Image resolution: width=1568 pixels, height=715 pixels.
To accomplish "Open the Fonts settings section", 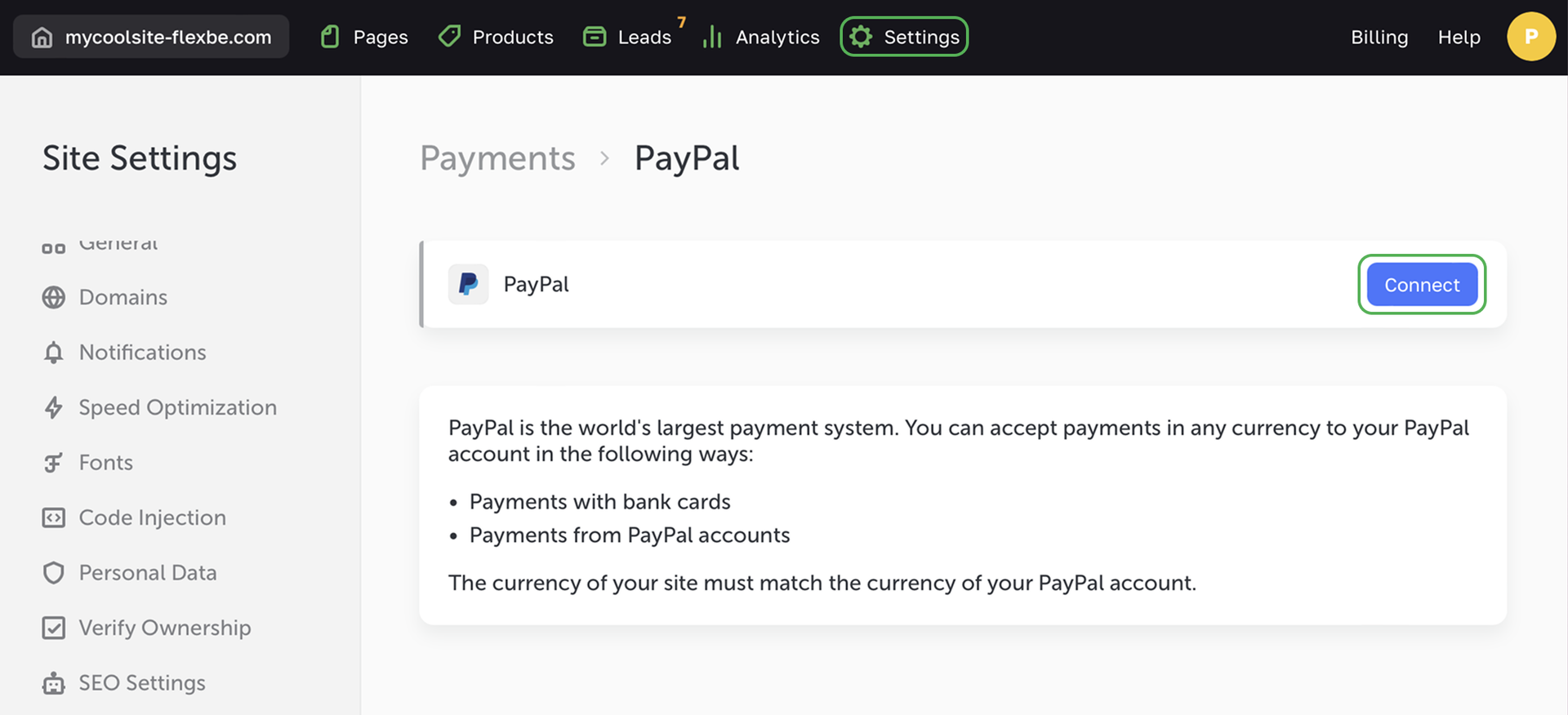I will [x=105, y=463].
